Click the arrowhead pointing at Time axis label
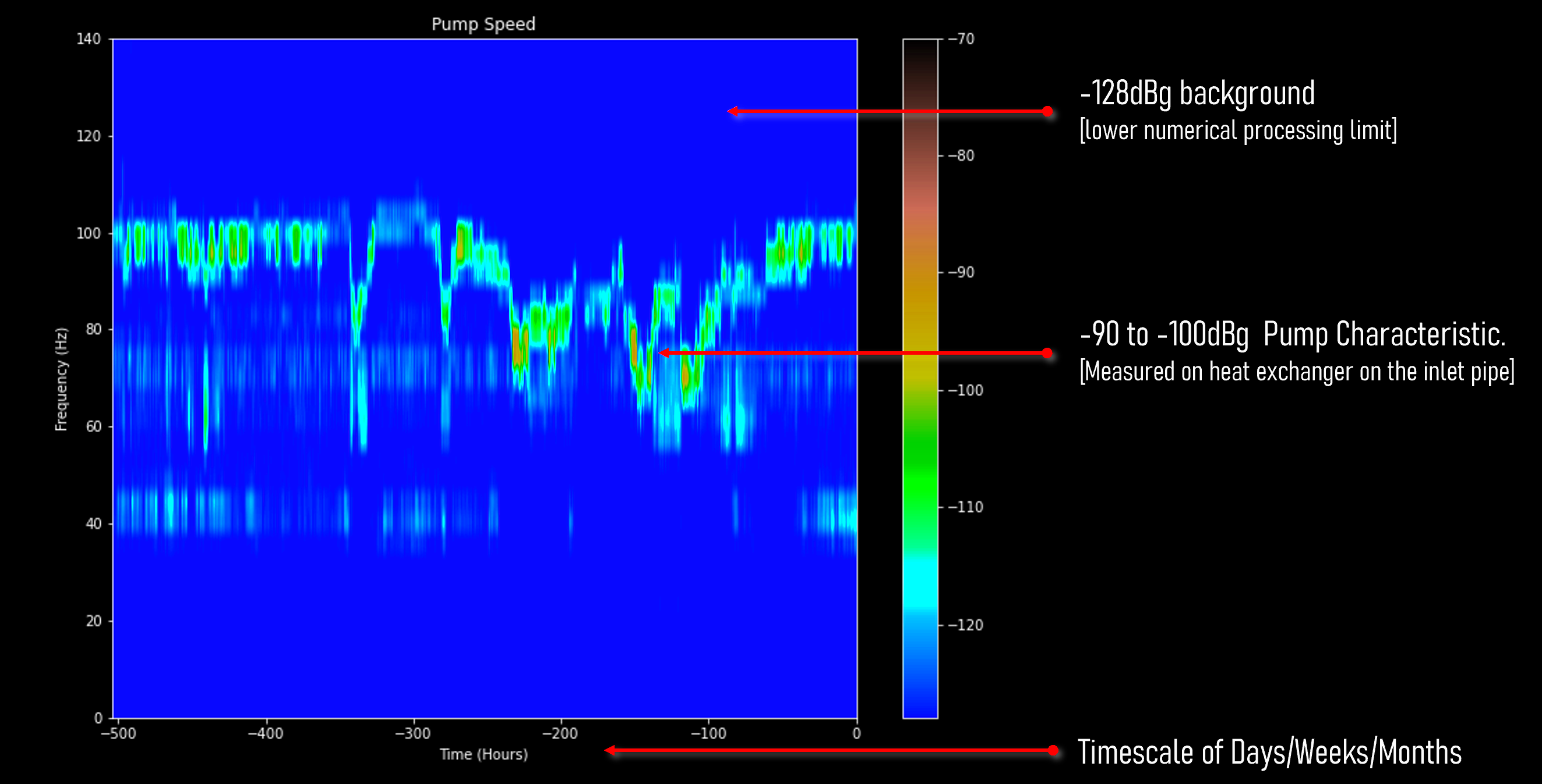Screen dimensions: 1542x784 [610, 750]
